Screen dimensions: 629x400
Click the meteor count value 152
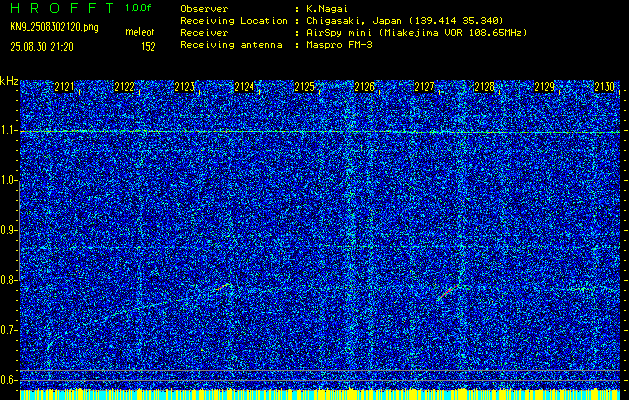tap(148, 47)
